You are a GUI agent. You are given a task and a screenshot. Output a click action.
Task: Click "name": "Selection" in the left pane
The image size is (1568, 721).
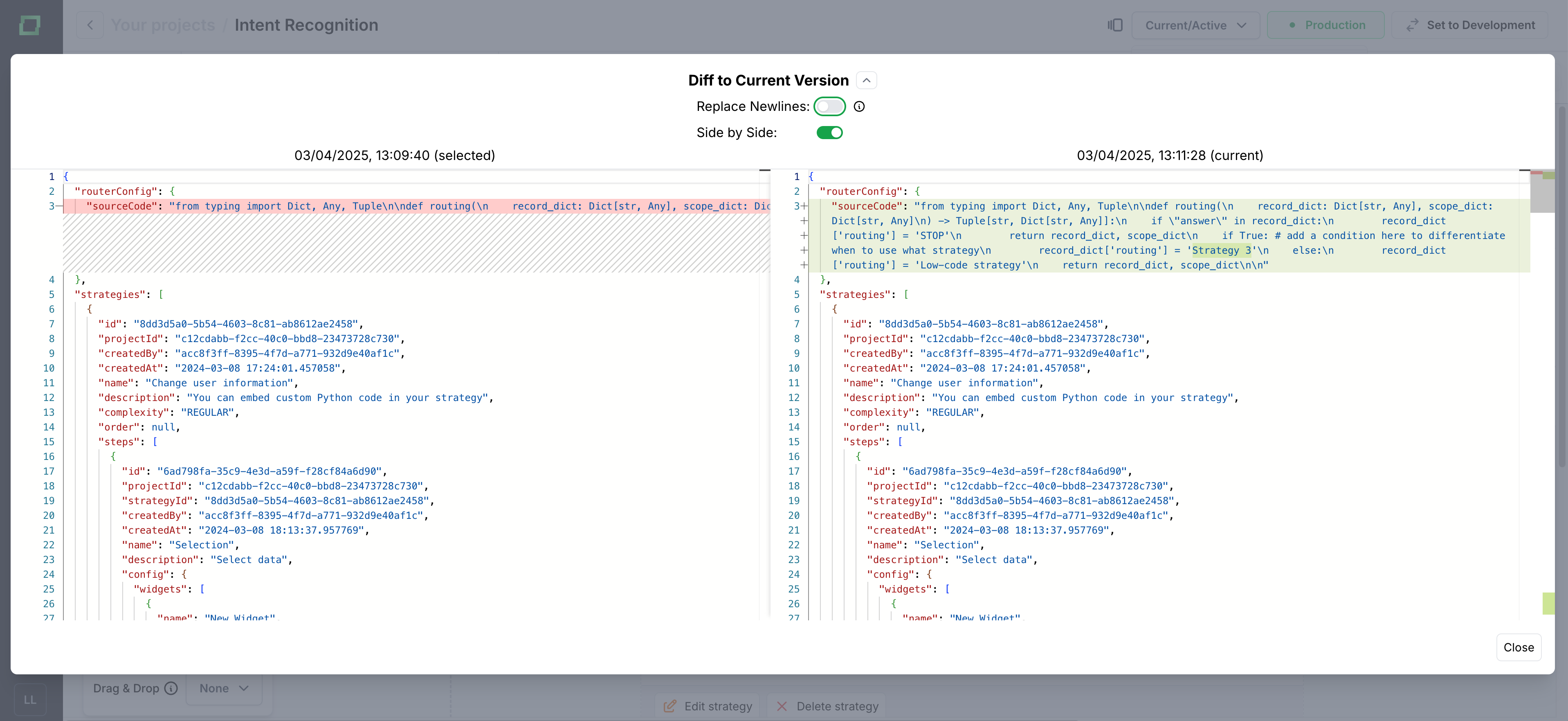pyautogui.click(x=181, y=545)
